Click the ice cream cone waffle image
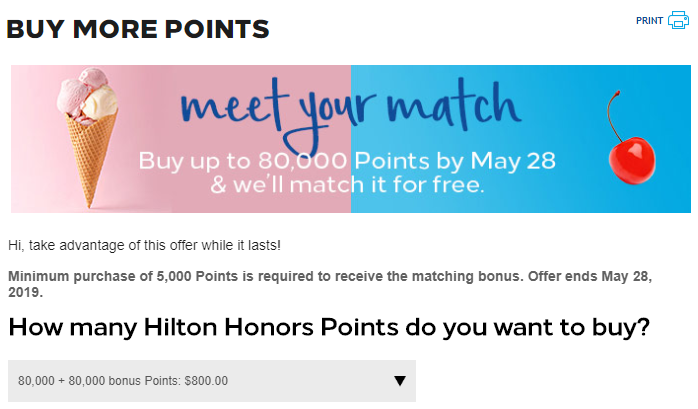This screenshot has height=409, width=698. pos(92,156)
